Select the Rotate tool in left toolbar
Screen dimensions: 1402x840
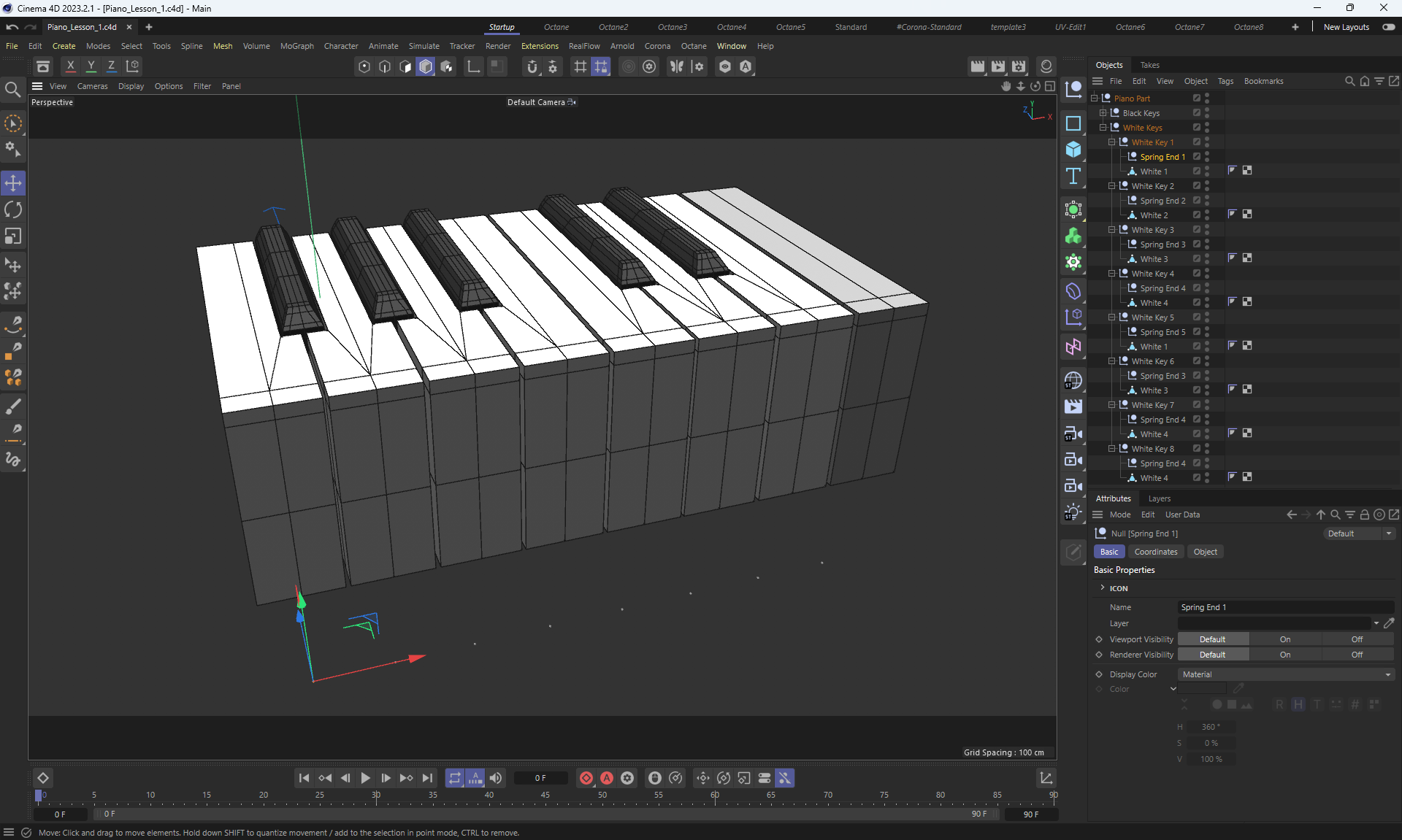(x=13, y=210)
